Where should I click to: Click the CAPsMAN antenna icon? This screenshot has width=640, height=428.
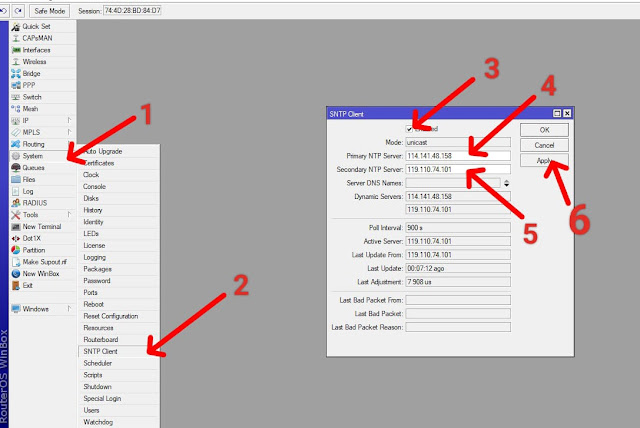click(16, 38)
